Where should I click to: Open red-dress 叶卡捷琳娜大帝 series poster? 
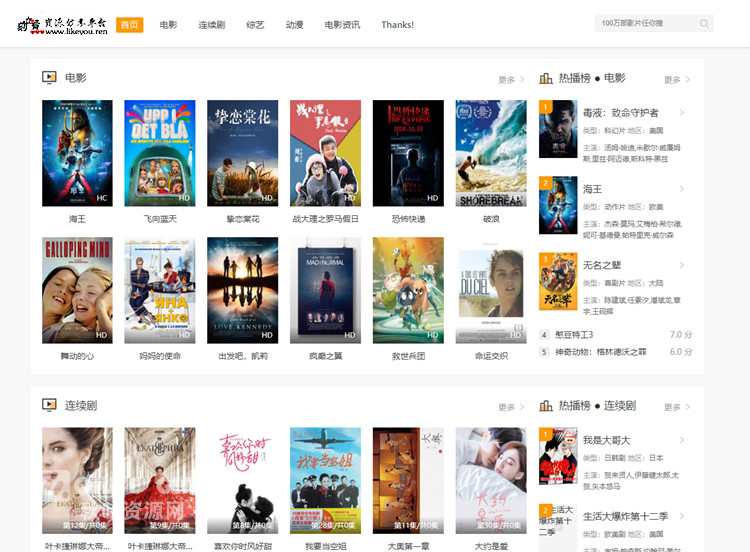pyautogui.click(x=160, y=481)
